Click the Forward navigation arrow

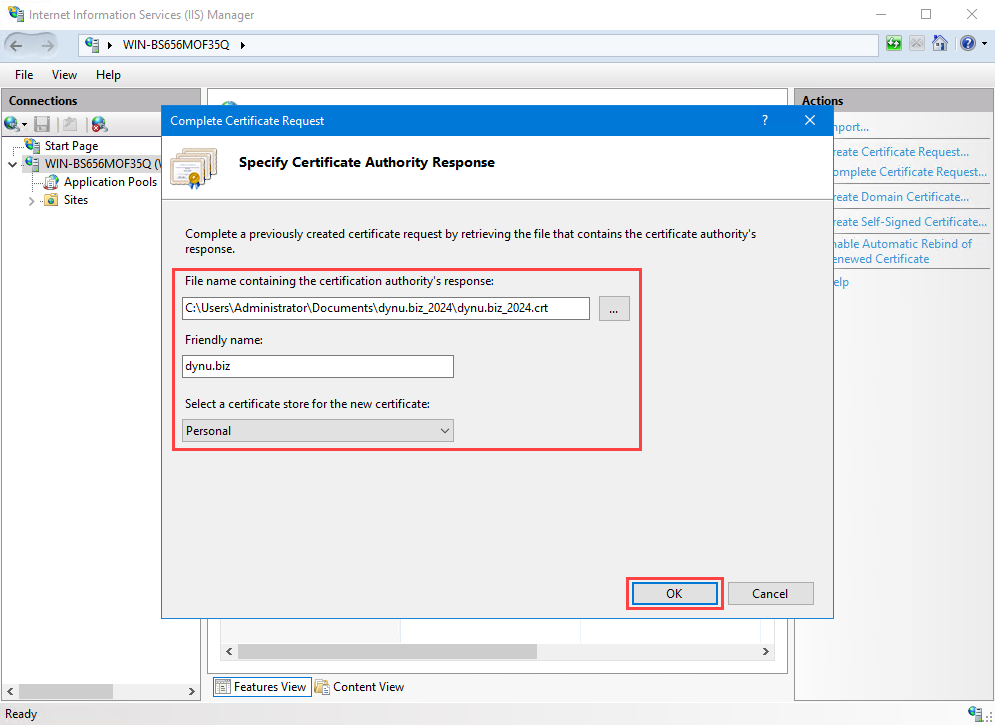[x=47, y=45]
